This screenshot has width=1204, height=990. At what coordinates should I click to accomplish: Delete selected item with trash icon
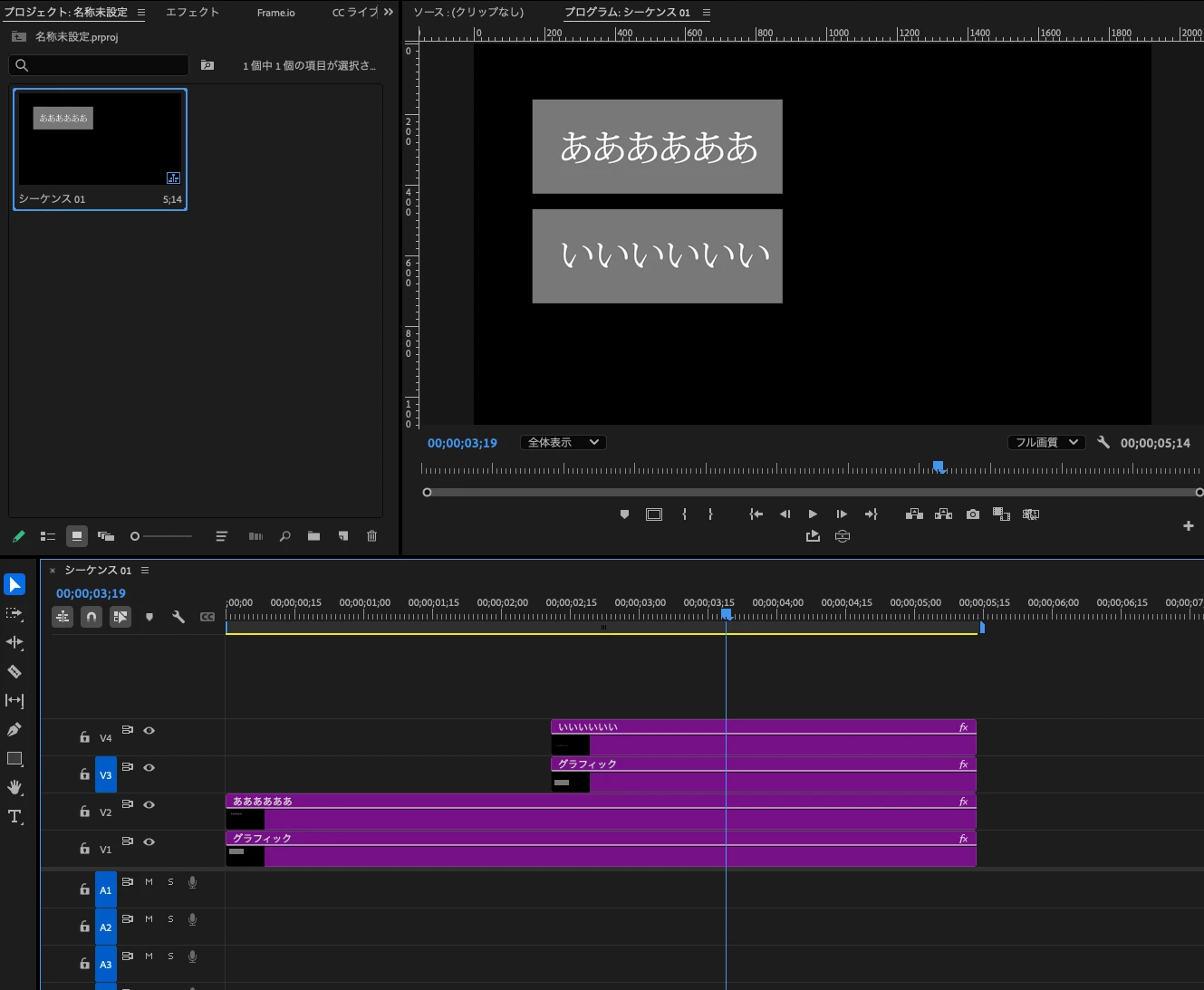click(371, 536)
